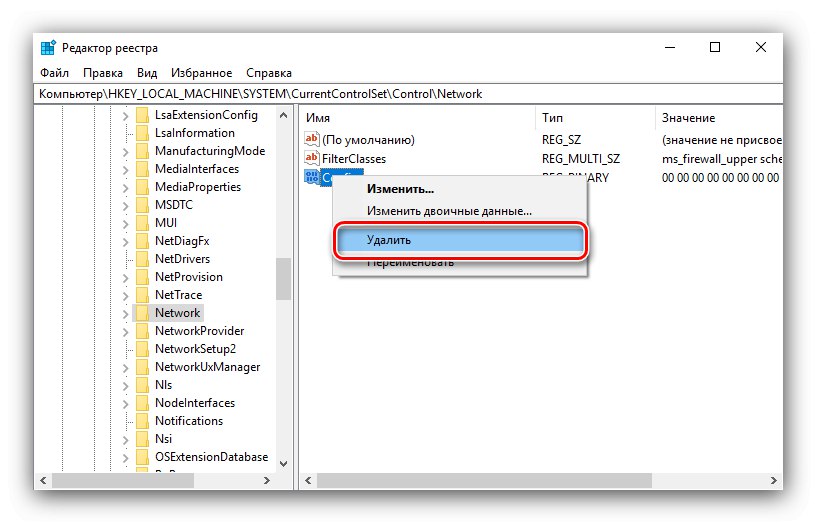Select the FilterClasses value name
This screenshot has width=816, height=523.
(354, 158)
